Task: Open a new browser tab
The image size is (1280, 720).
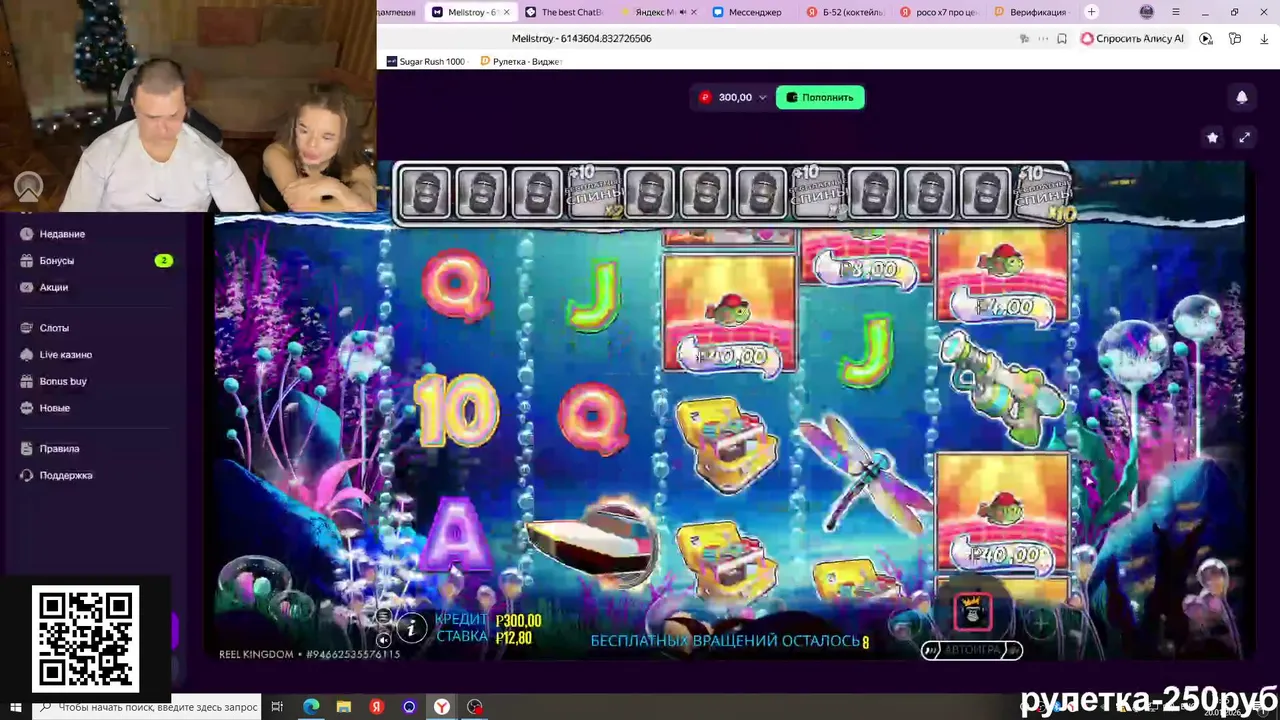Action: coord(1091,12)
